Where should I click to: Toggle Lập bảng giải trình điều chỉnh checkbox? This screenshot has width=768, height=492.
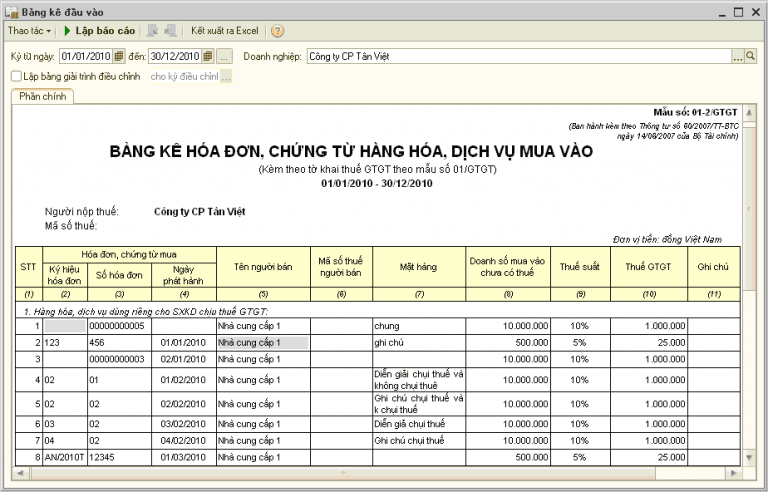16,76
